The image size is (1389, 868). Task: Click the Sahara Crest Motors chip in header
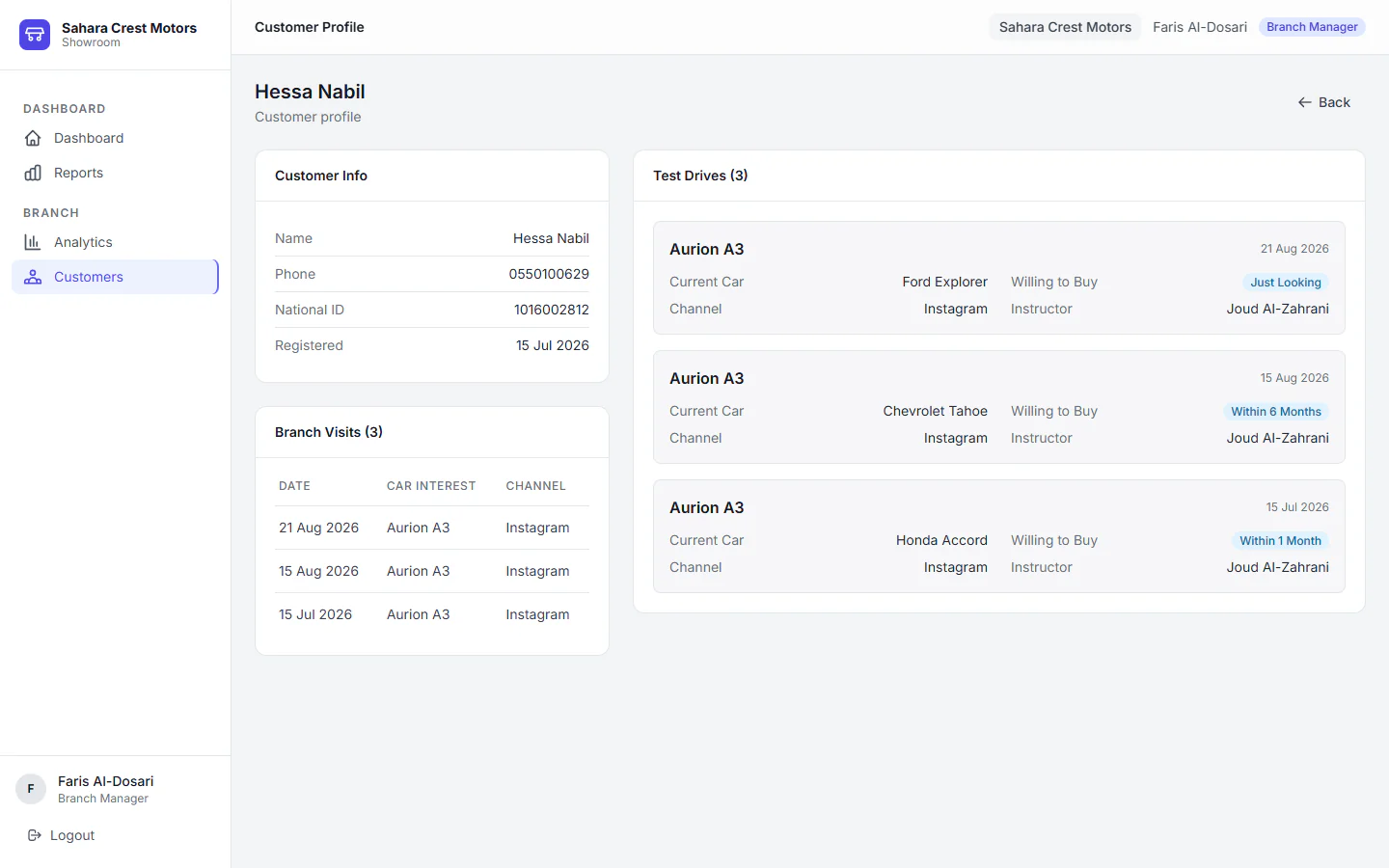point(1065,27)
